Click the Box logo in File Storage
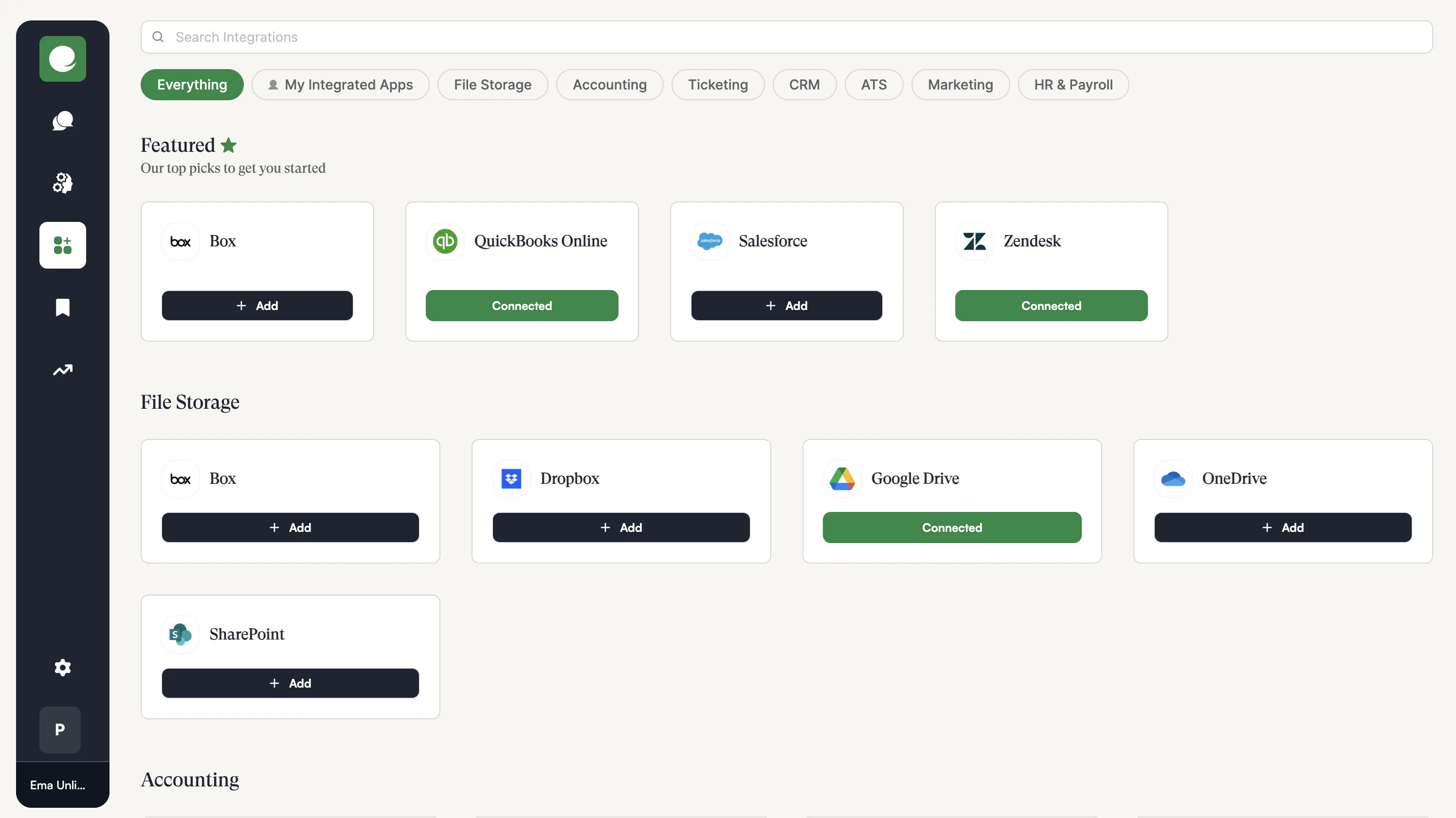Viewport: 1456px width, 818px height. click(x=181, y=479)
